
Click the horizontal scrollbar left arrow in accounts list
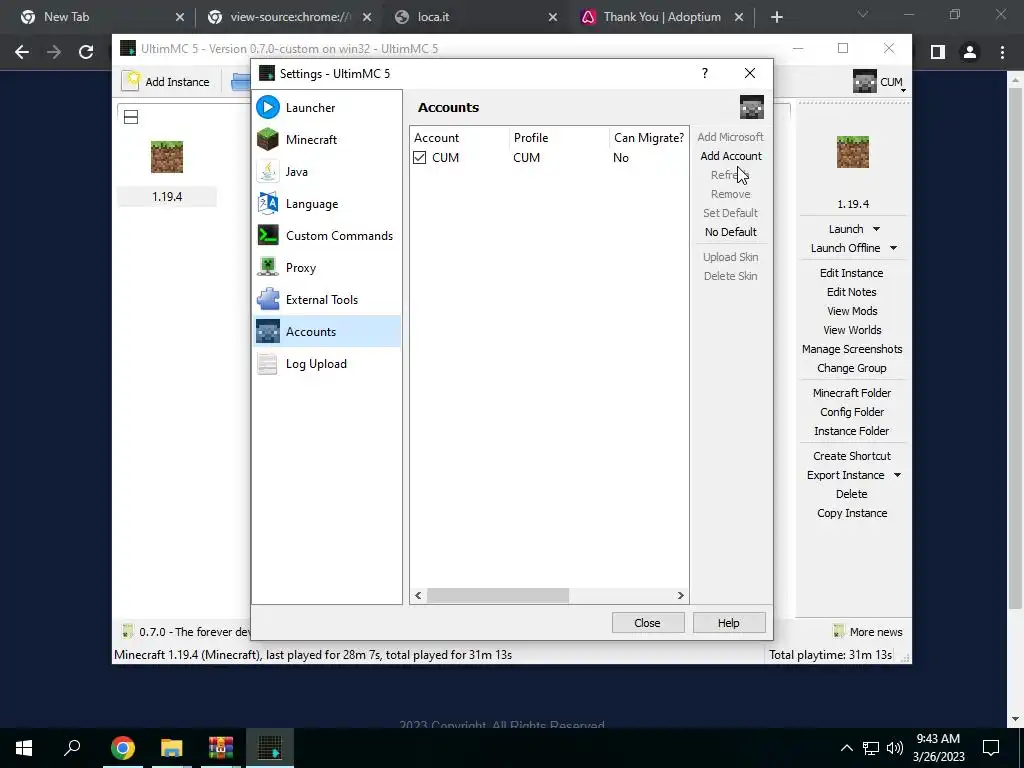click(418, 596)
